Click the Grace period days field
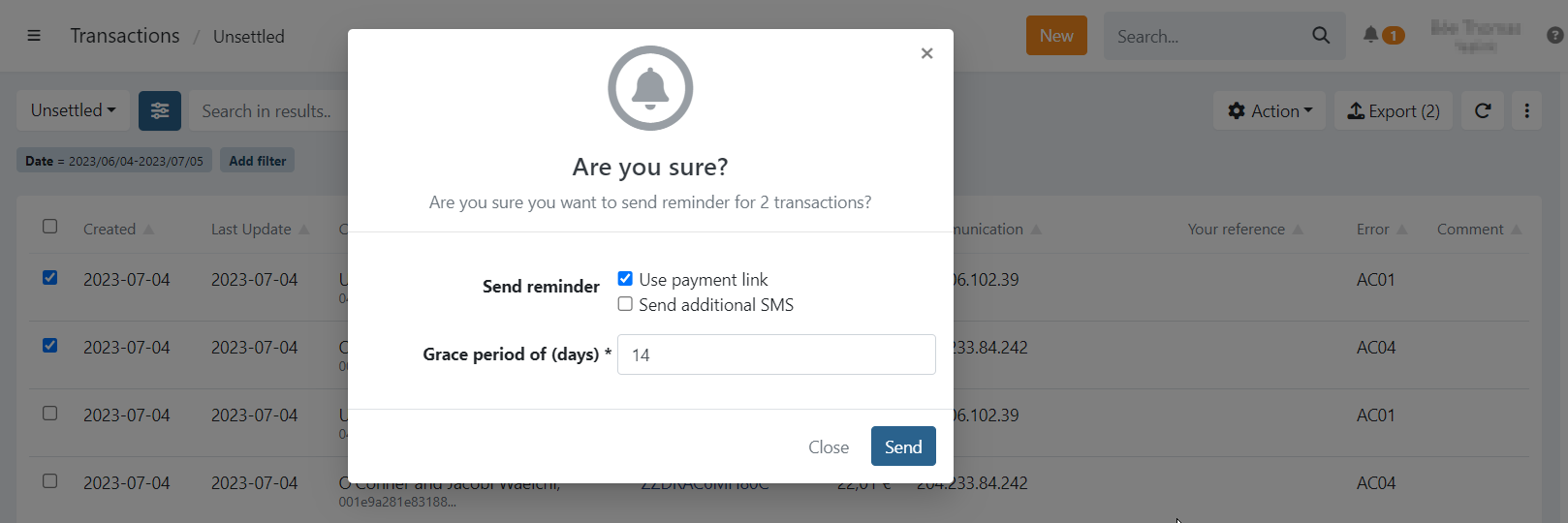Screen dimensions: 1568x523 [x=776, y=354]
